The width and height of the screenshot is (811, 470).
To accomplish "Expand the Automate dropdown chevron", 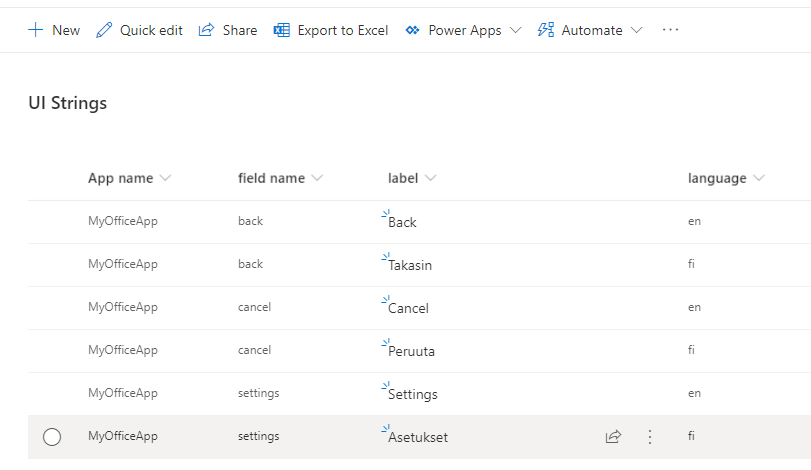I will pyautogui.click(x=637, y=30).
